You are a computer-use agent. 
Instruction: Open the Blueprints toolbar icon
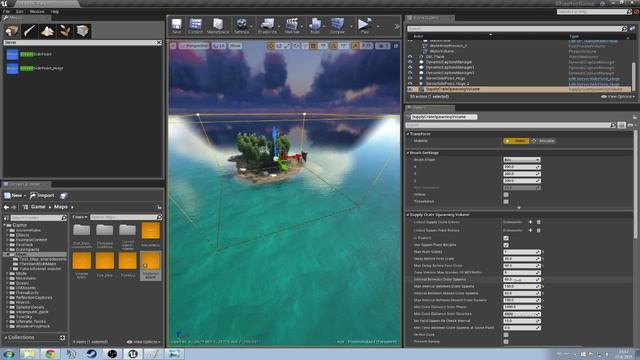(x=267, y=26)
